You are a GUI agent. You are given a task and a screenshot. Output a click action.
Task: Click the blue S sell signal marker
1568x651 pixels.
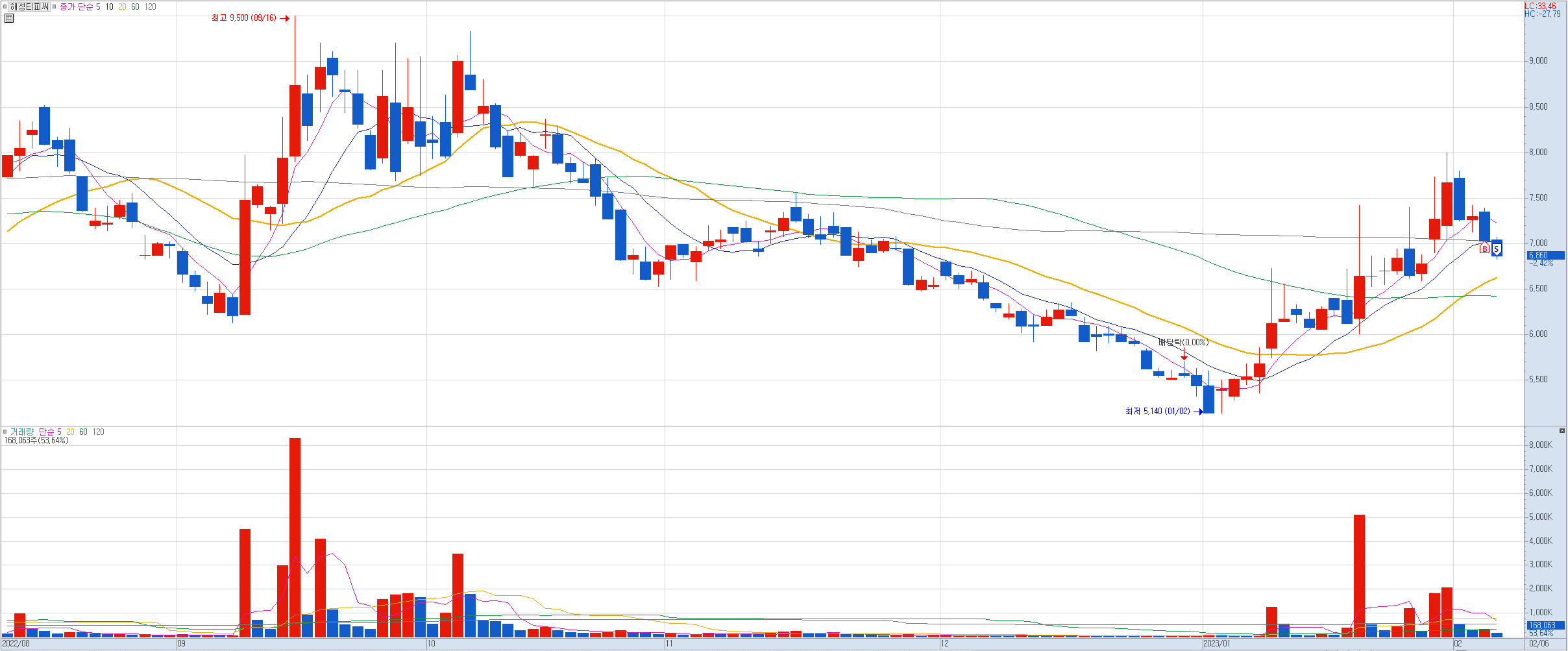[x=1496, y=249]
